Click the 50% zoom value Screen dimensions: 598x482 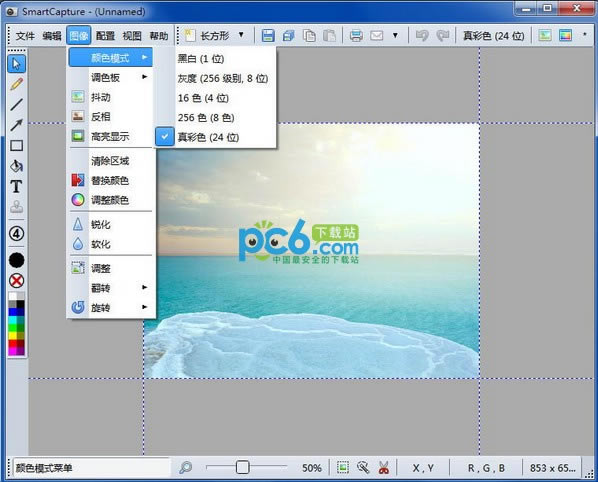312,468
